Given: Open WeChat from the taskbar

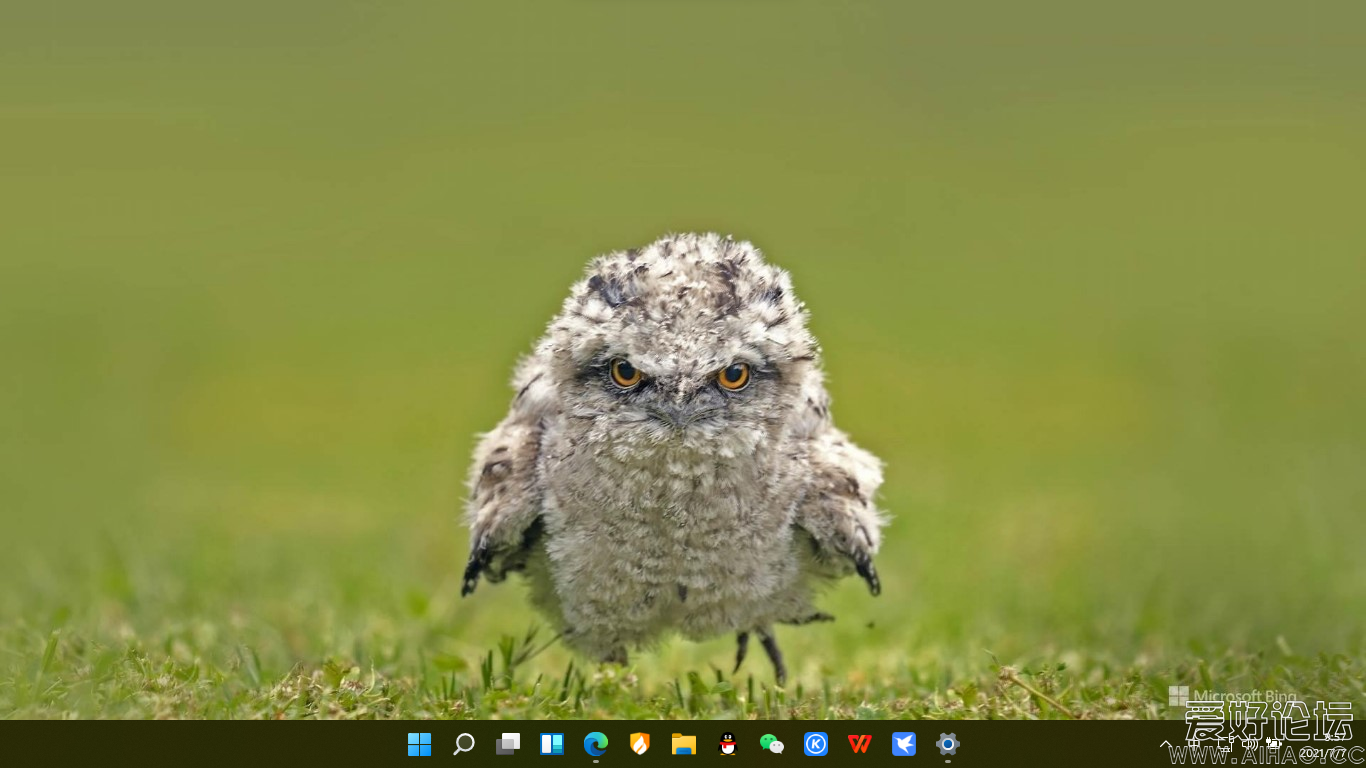Looking at the screenshot, I should [x=772, y=744].
